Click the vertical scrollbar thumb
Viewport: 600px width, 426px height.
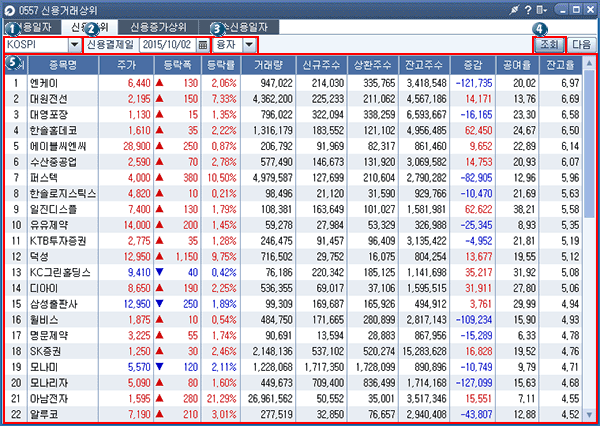click(589, 144)
